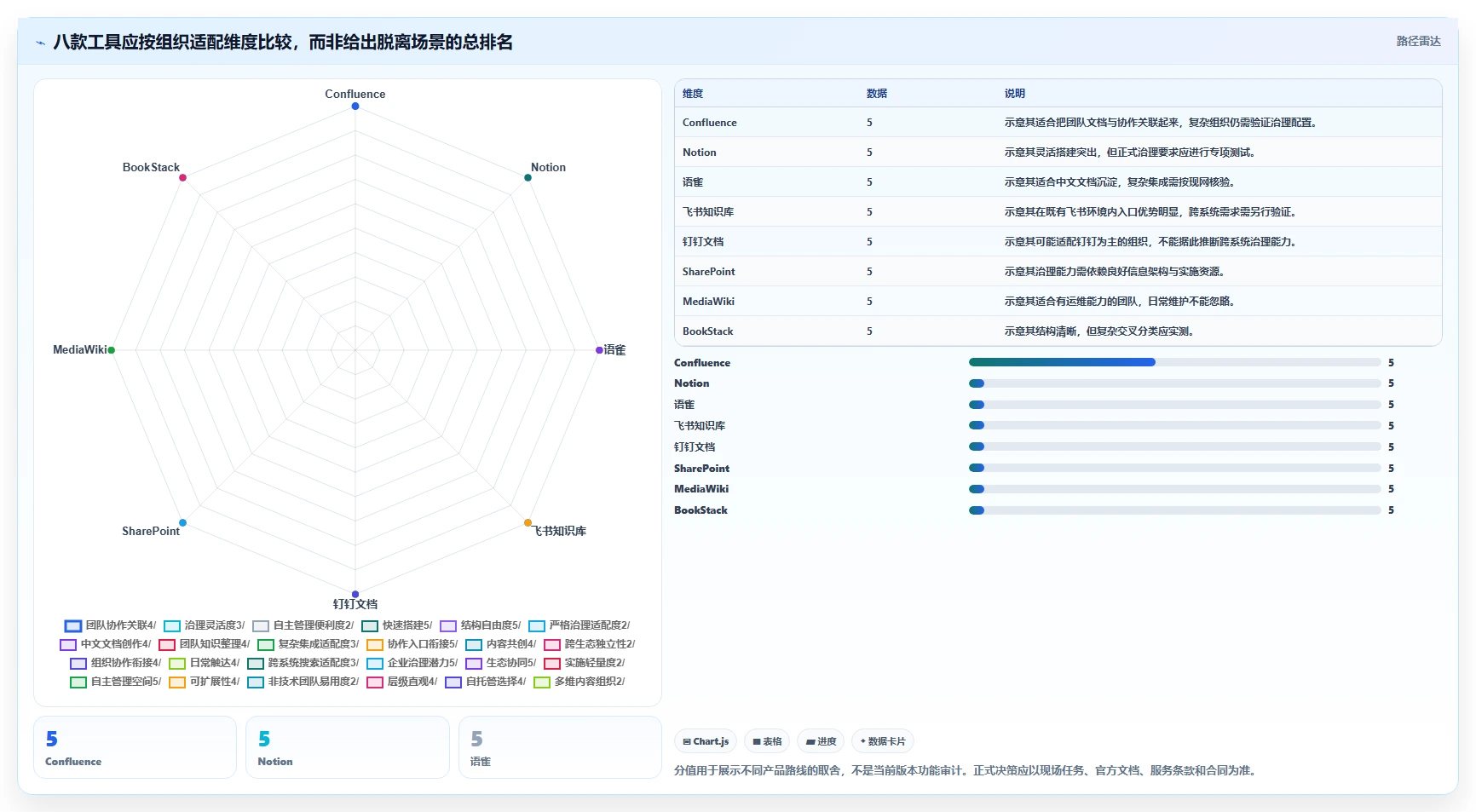1476x812 pixels.
Task: Click the 语雀 progress bar
Action: click(1174, 405)
